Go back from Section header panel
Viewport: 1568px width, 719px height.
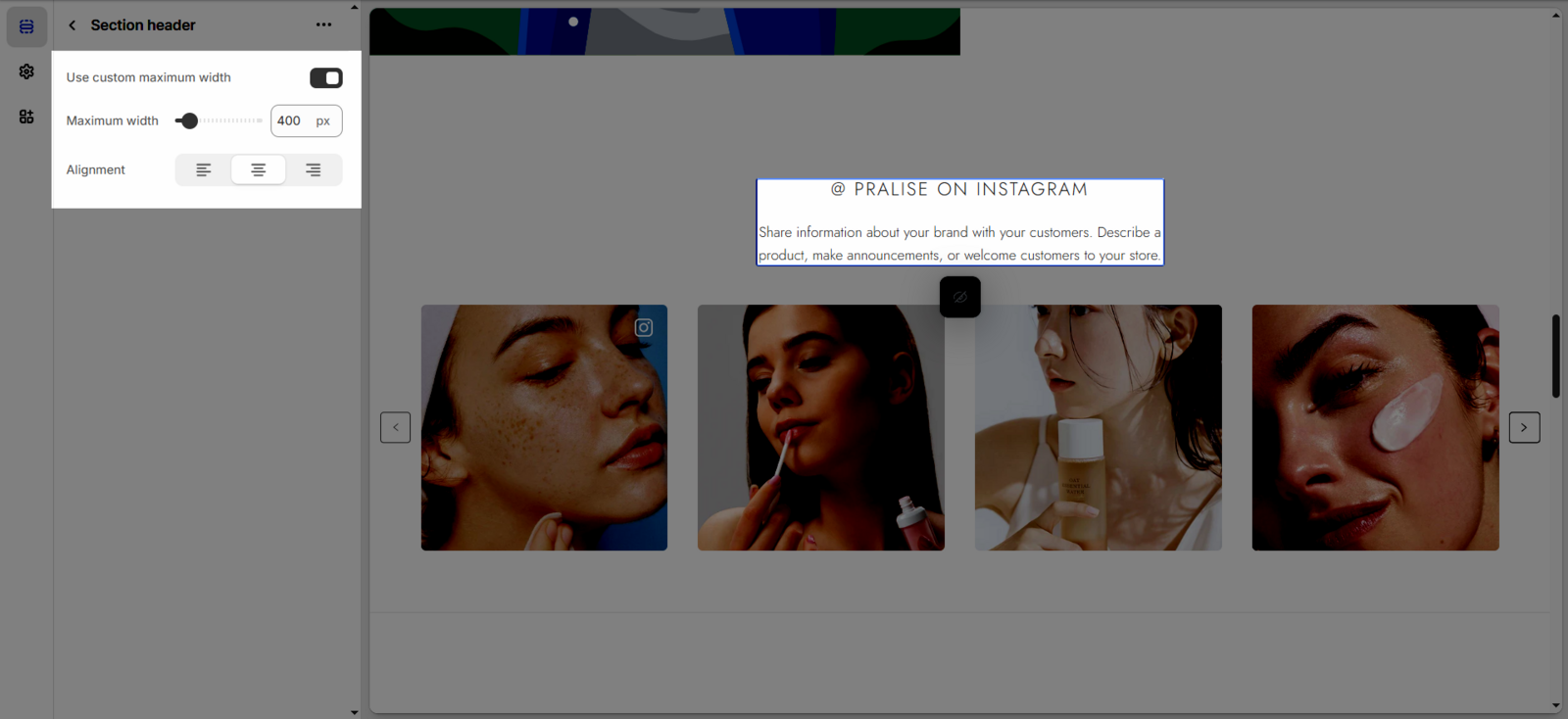(x=72, y=25)
